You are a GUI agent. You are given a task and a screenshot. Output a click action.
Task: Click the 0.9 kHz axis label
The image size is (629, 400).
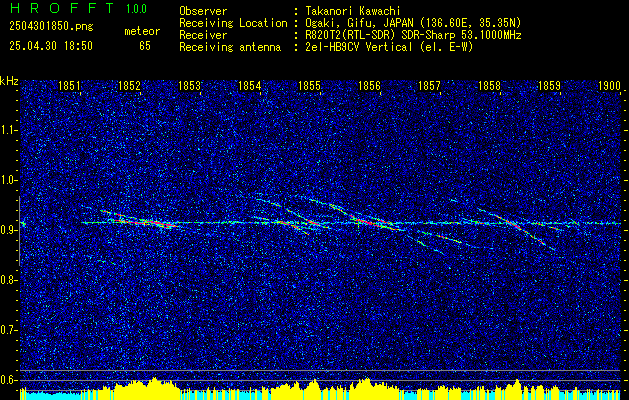coord(8,230)
